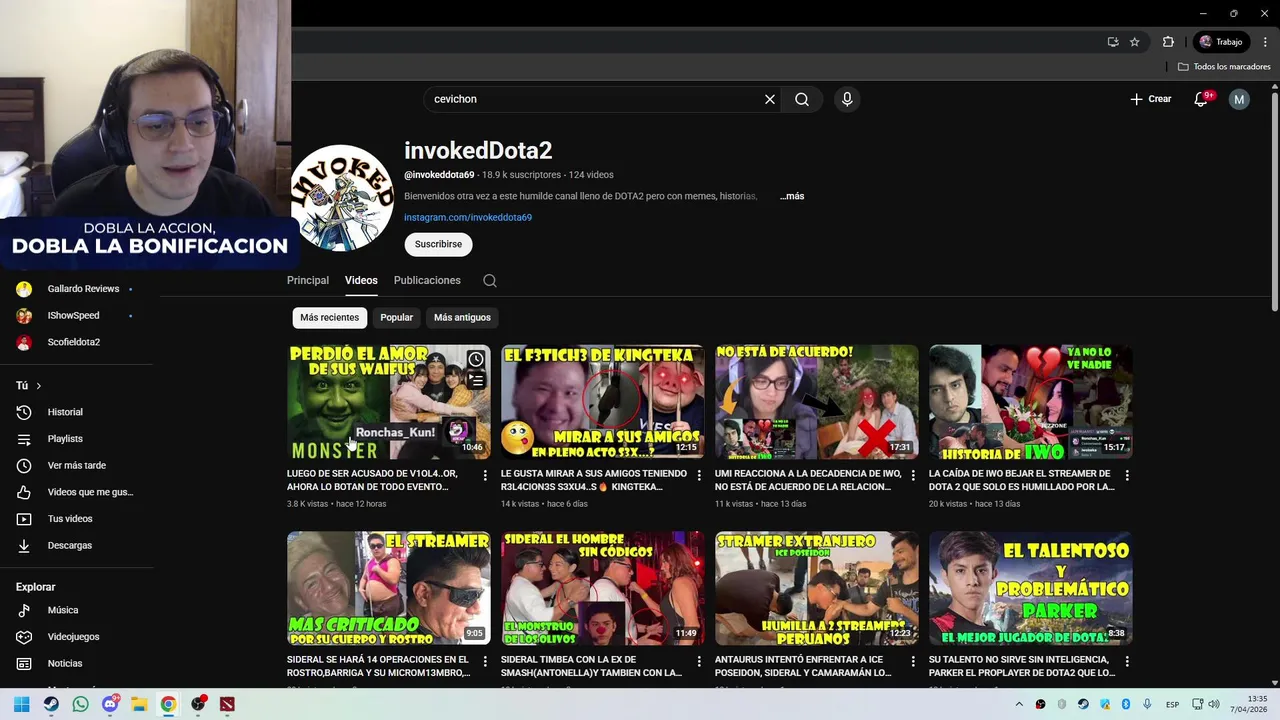Play the PERDIÓ EL AMOR DE SUS WAIFUS video
Screen dimensions: 1280x720
pyautogui.click(x=388, y=402)
